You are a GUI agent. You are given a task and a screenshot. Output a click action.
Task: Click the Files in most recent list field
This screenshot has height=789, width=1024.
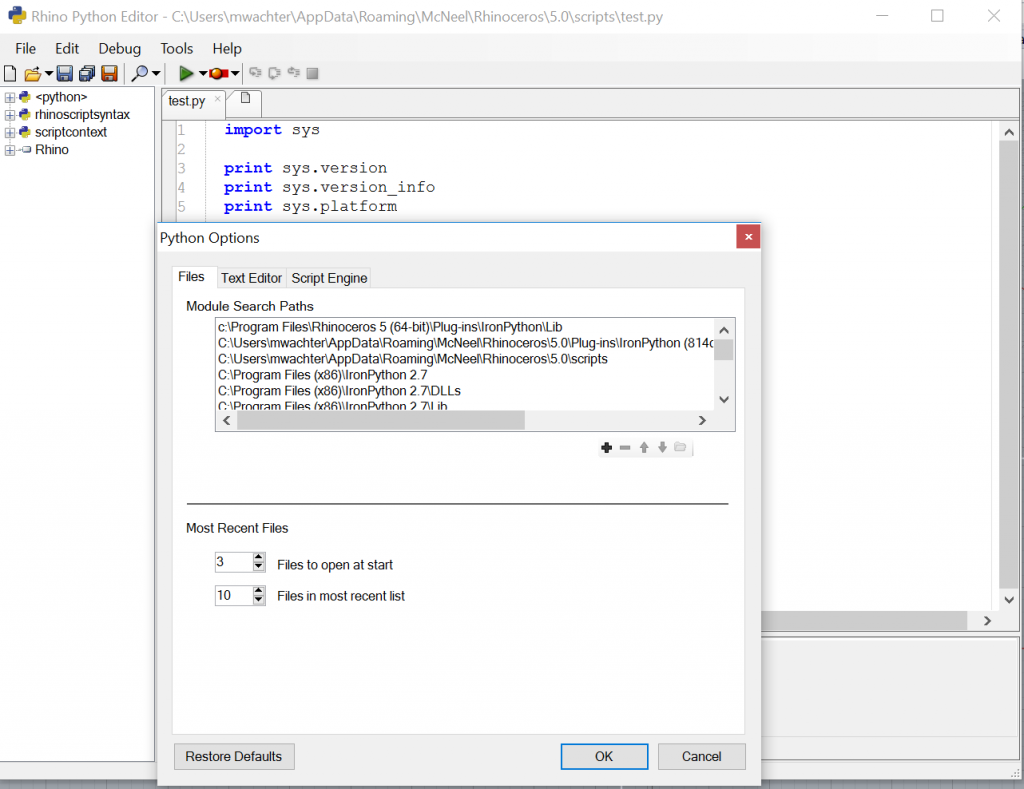(234, 596)
